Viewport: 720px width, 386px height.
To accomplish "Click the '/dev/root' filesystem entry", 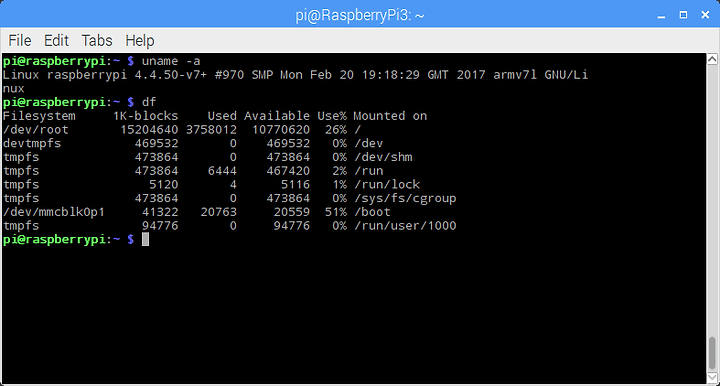I will click(x=35, y=129).
